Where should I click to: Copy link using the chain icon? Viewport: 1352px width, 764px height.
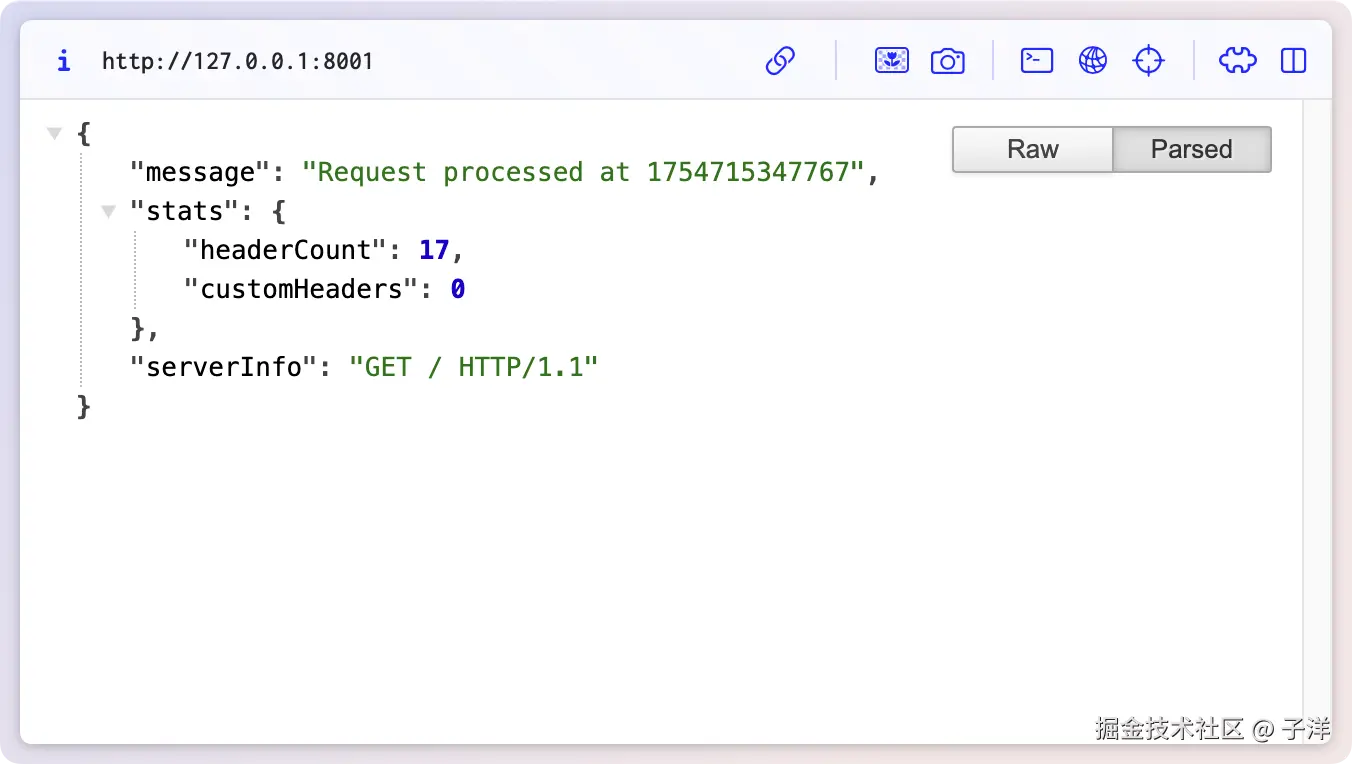point(780,61)
